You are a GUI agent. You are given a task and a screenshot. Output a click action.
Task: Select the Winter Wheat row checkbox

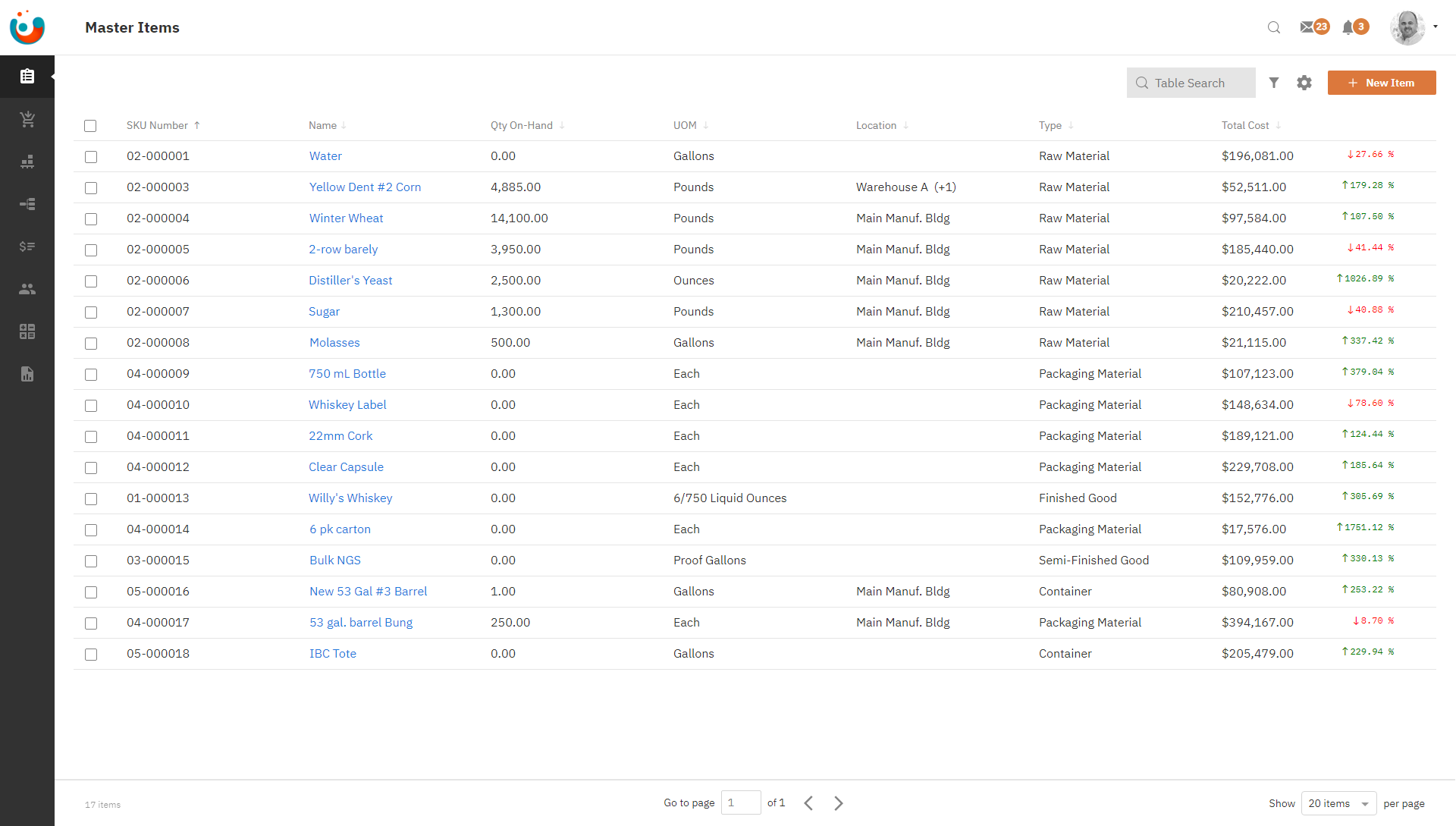pyautogui.click(x=91, y=219)
